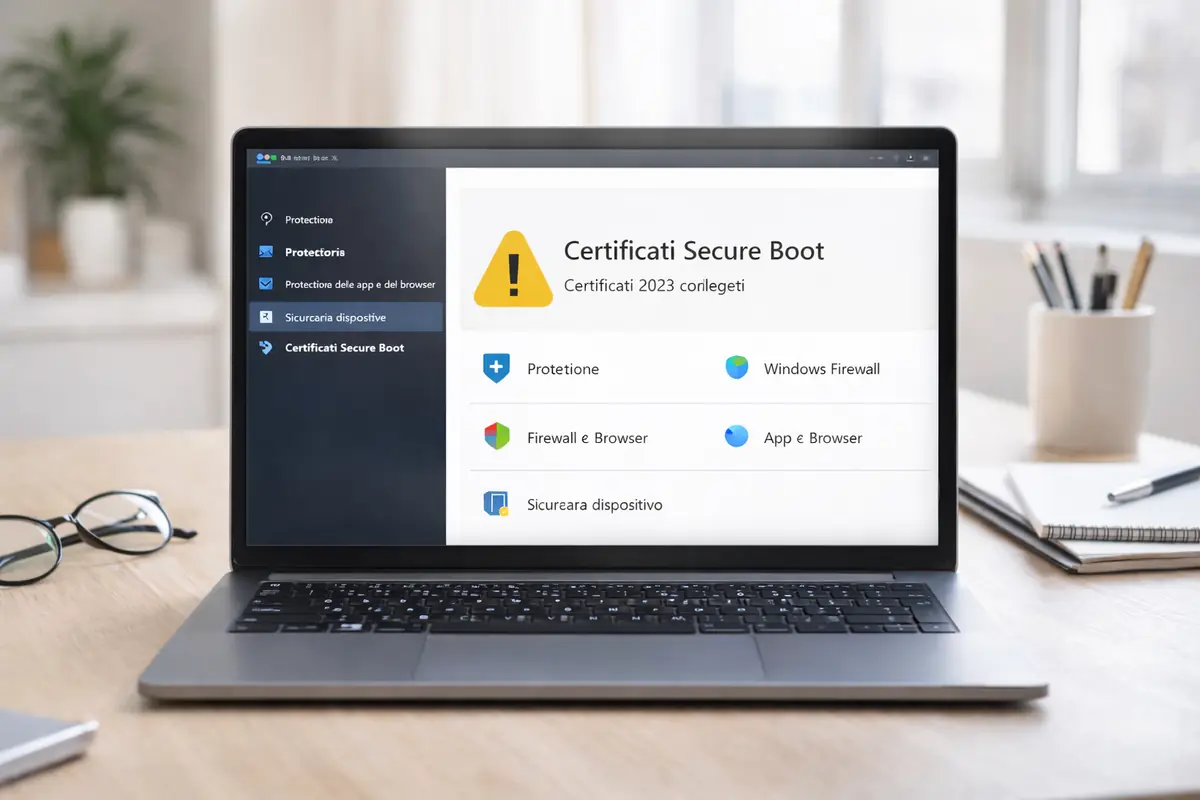Viewport: 1200px width, 800px height.
Task: Click the circular icon beside Protectiore in sidebar
Action: 266,219
